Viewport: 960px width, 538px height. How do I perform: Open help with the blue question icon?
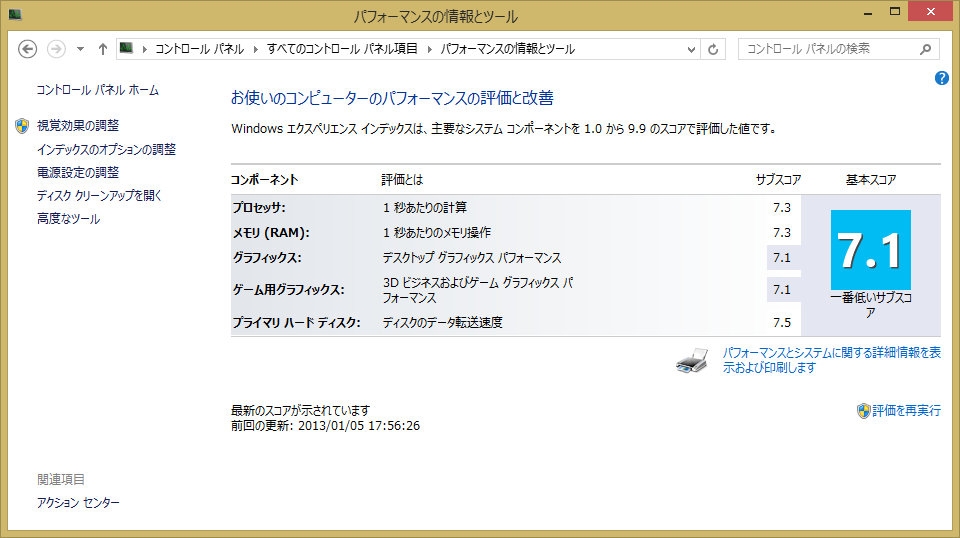tap(942, 78)
